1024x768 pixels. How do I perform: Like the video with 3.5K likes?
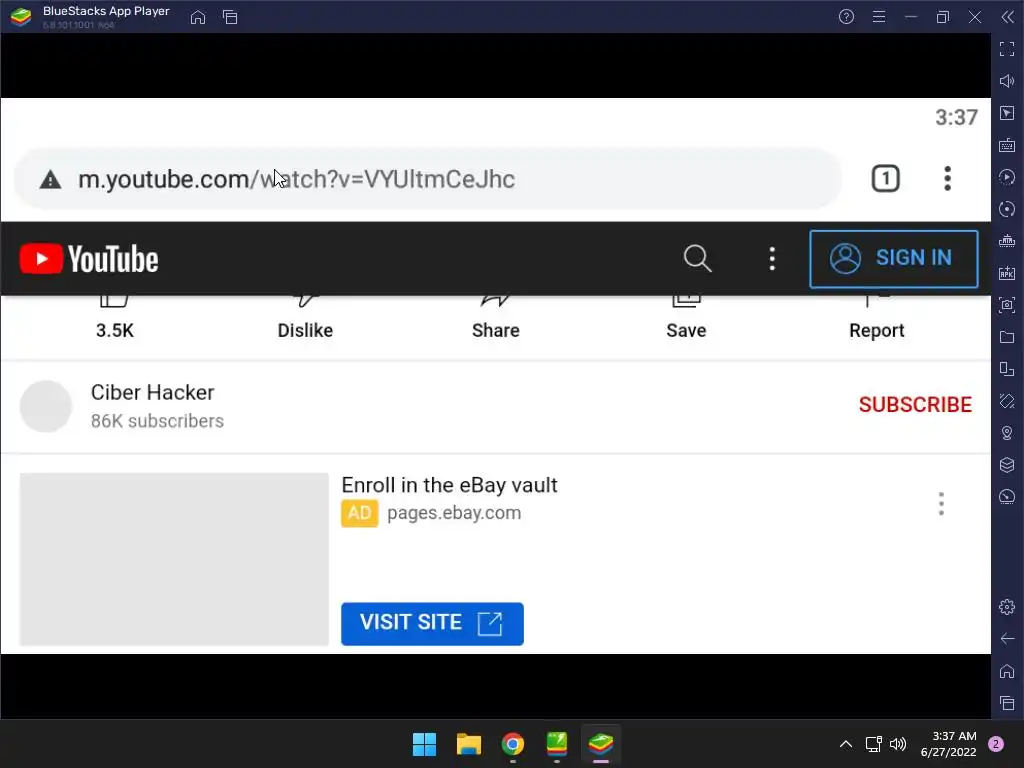tap(115, 318)
